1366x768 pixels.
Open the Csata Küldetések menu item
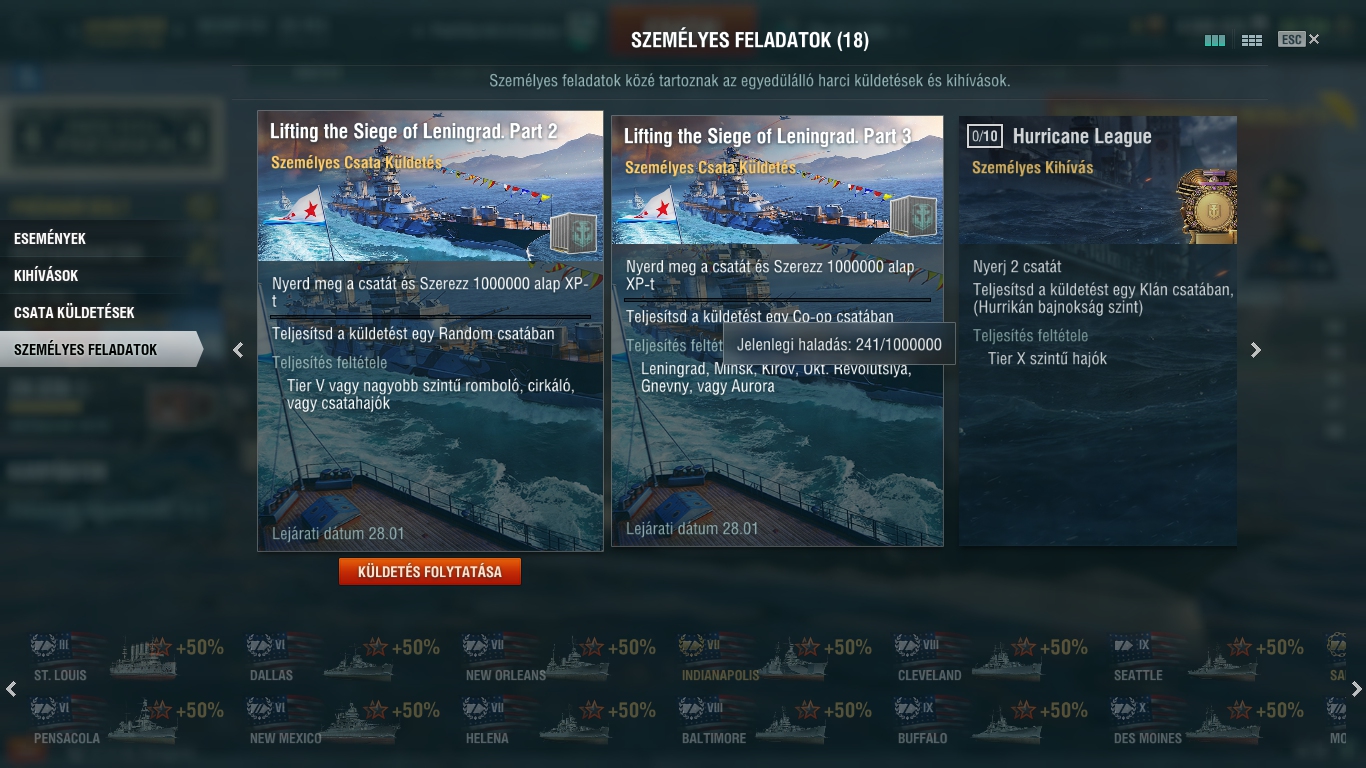(x=74, y=313)
